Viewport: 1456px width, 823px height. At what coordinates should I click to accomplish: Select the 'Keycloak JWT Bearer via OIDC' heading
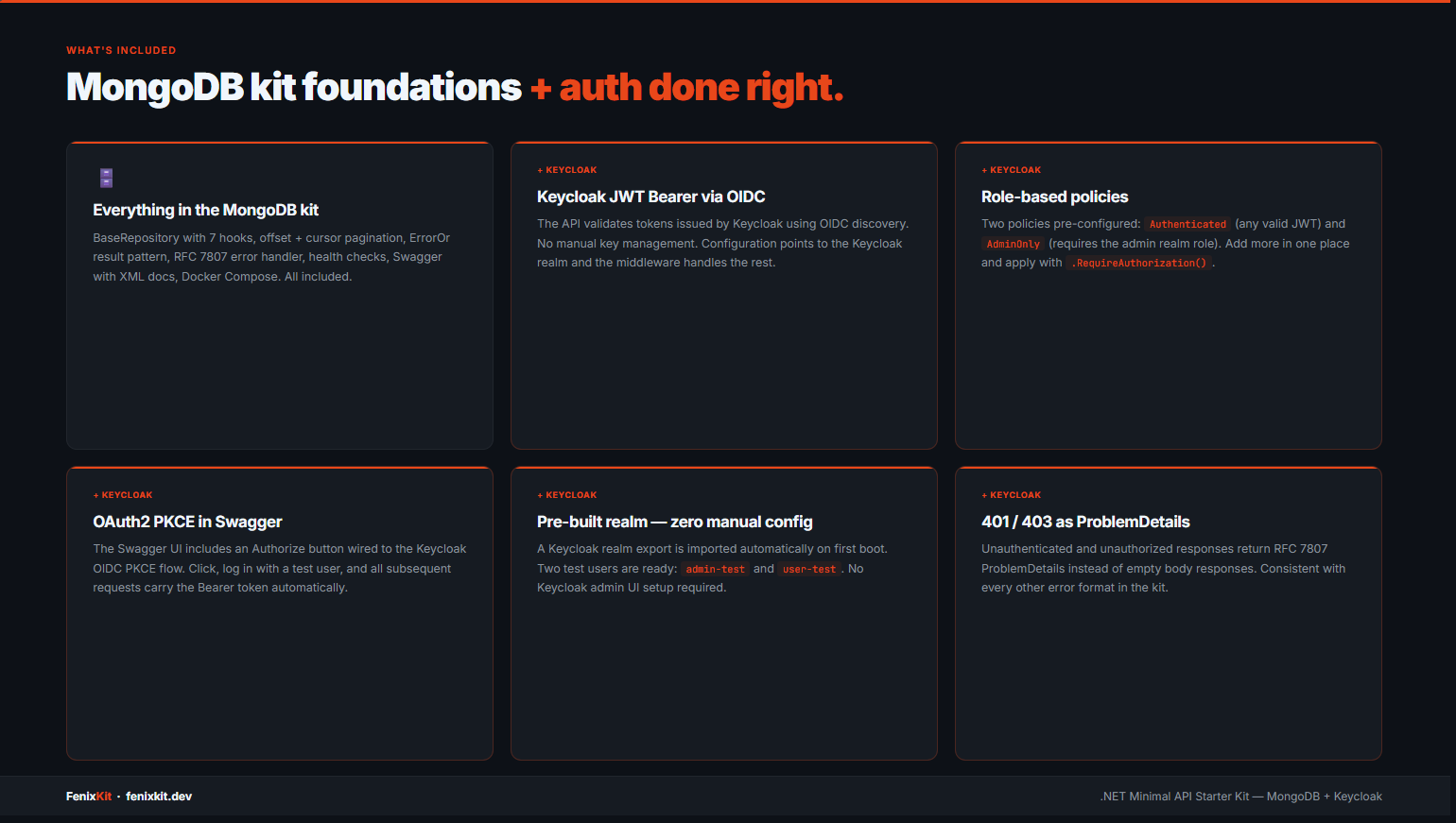click(651, 197)
